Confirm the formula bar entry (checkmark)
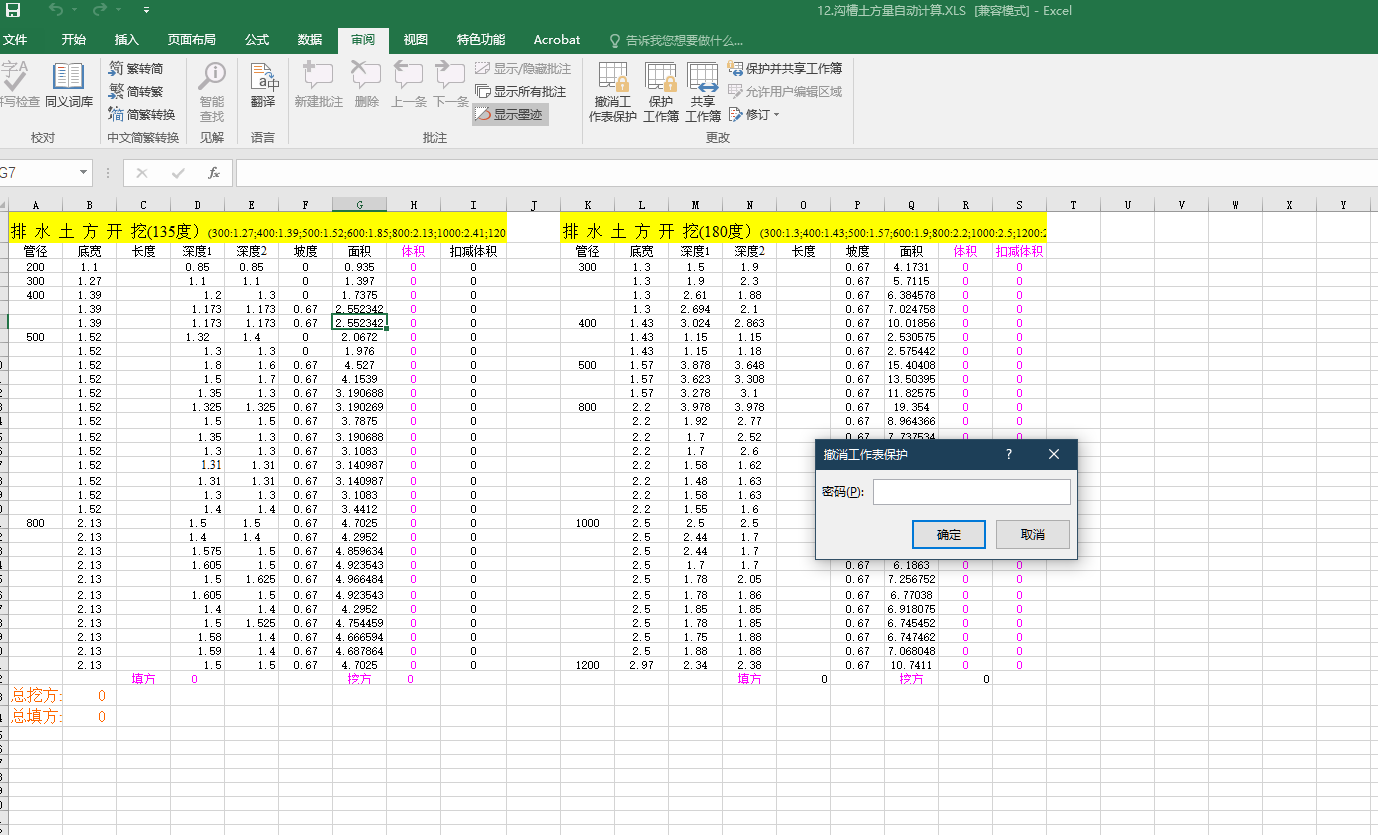Viewport: 1378px width, 835px height. [178, 172]
